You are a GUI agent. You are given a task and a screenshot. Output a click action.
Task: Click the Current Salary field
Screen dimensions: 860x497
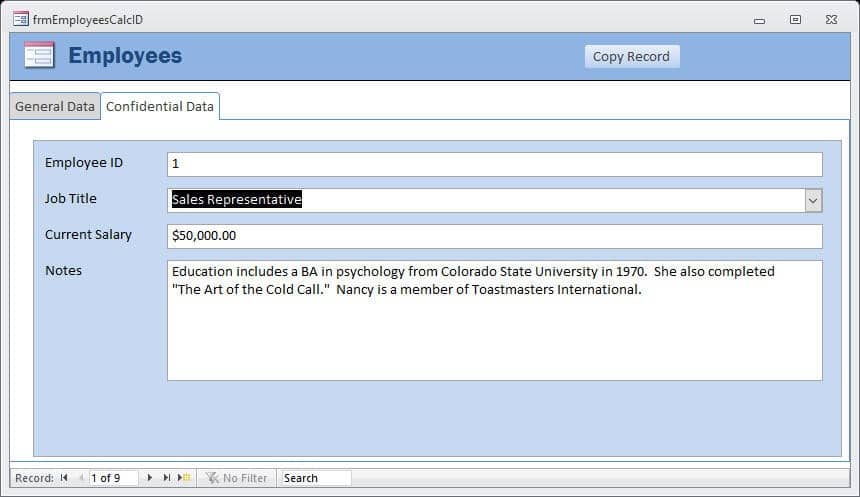tap(494, 236)
